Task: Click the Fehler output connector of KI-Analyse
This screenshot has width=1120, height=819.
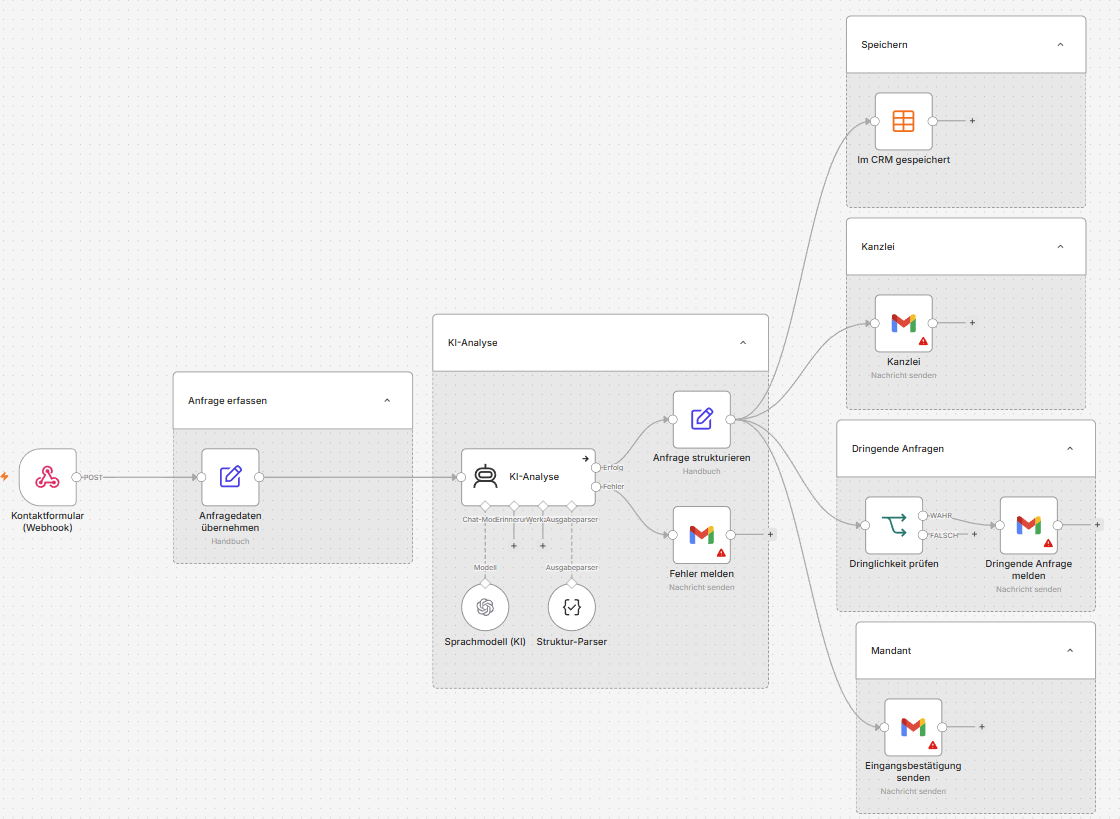Action: tap(596, 487)
